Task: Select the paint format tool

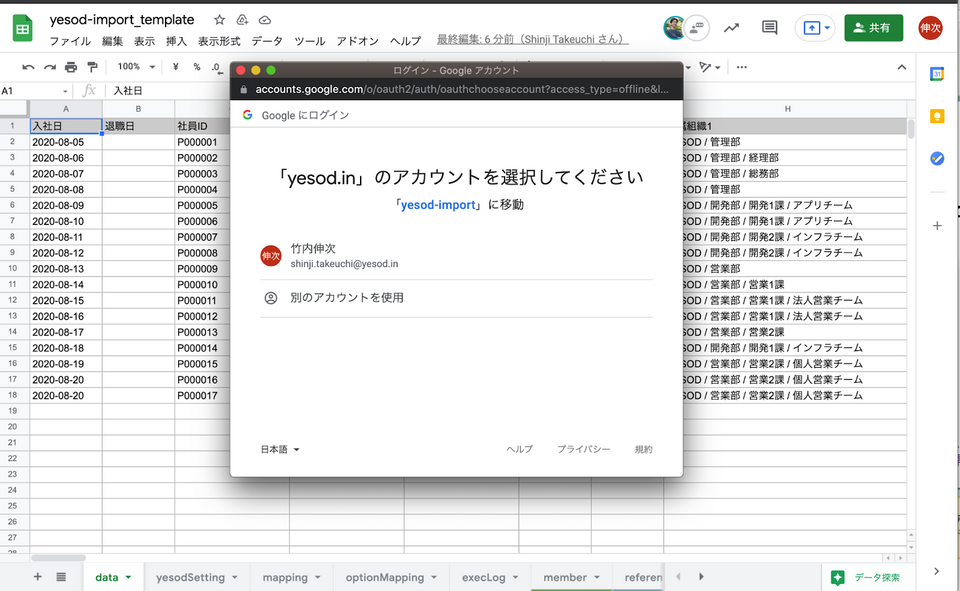Action: pyautogui.click(x=92, y=67)
